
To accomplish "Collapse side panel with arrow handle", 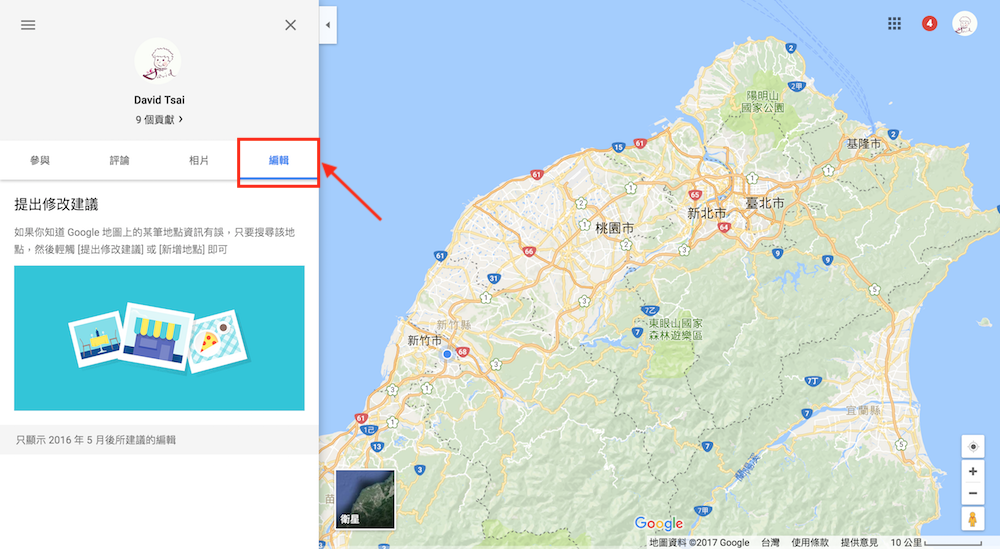I will coord(328,25).
